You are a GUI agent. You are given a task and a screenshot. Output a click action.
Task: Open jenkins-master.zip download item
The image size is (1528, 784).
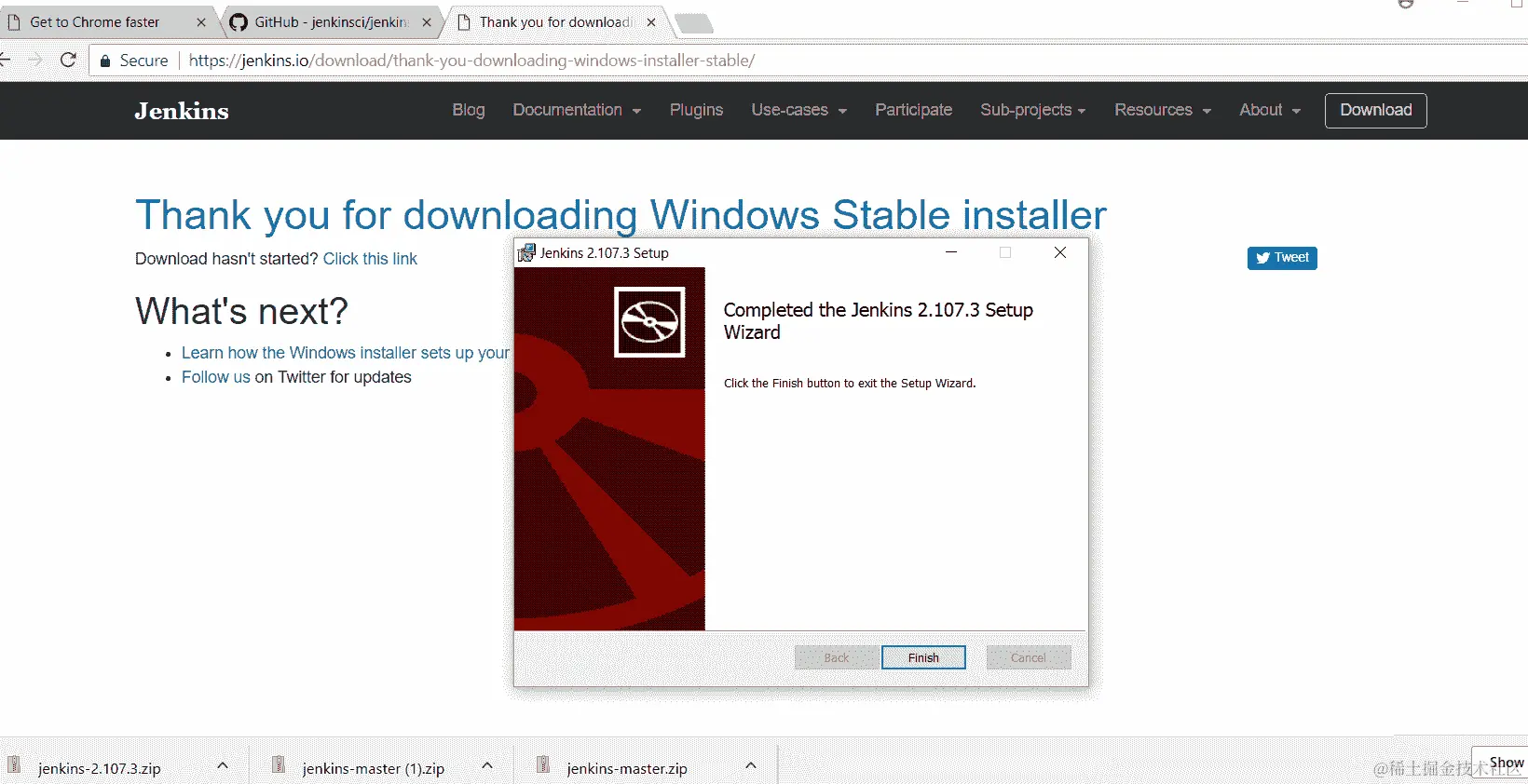pos(626,768)
